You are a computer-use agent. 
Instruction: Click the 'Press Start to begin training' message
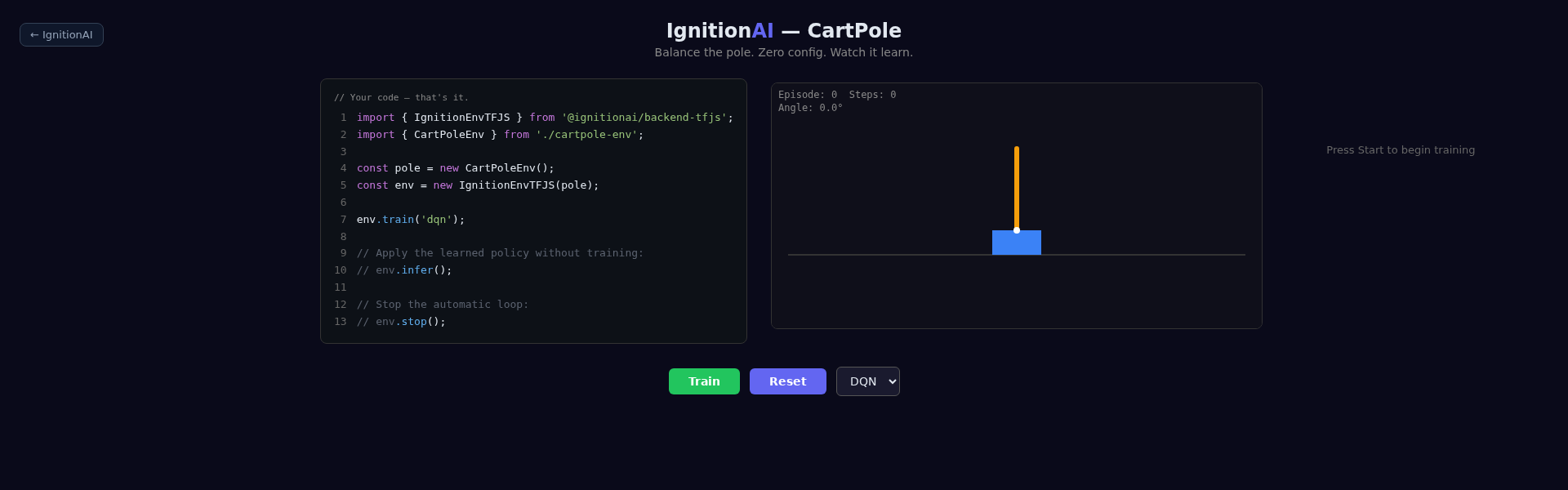pyautogui.click(x=1401, y=150)
